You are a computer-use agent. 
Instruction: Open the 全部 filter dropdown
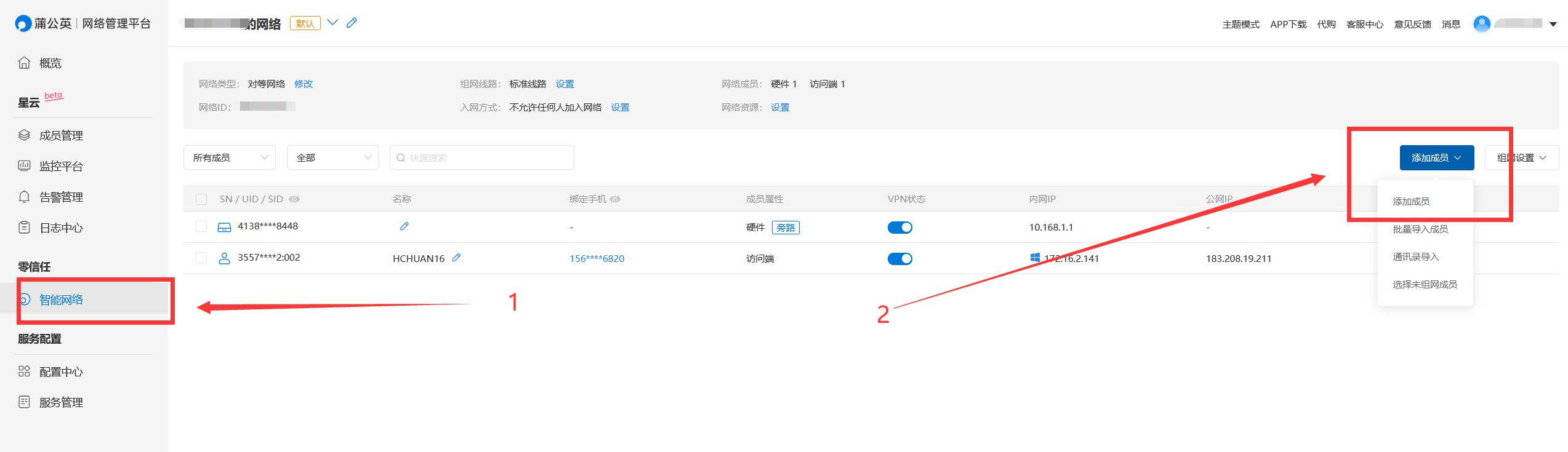333,157
